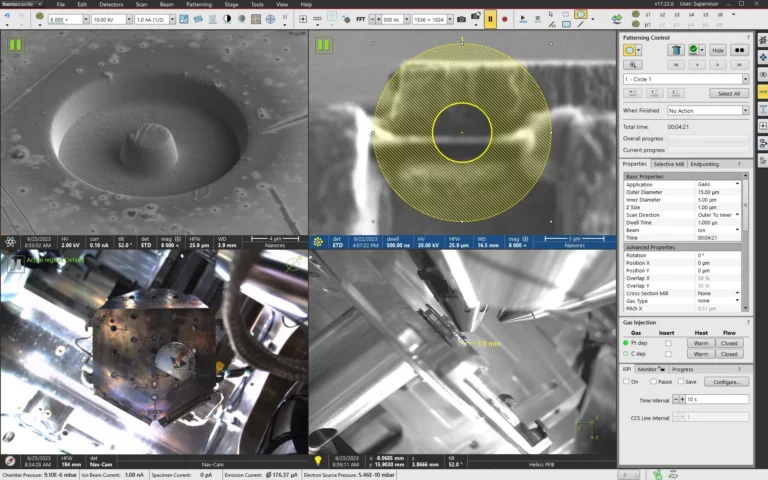Open the Patterning menu

pyautogui.click(x=198, y=4)
